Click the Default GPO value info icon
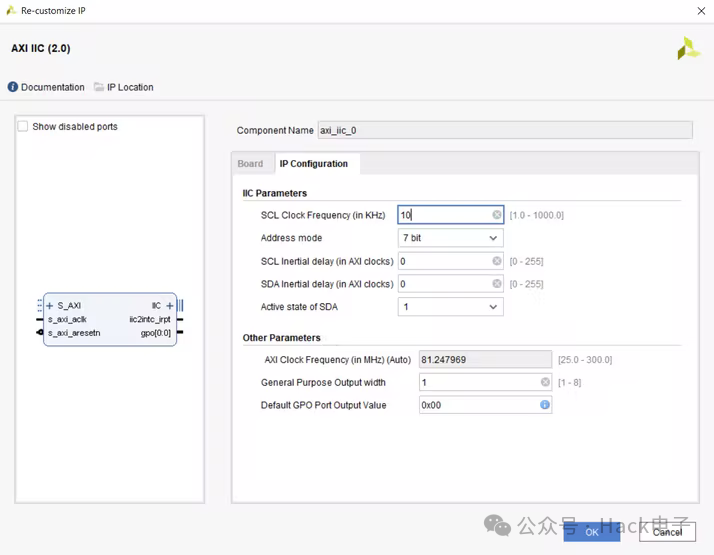The height and width of the screenshot is (555, 714). (x=545, y=405)
